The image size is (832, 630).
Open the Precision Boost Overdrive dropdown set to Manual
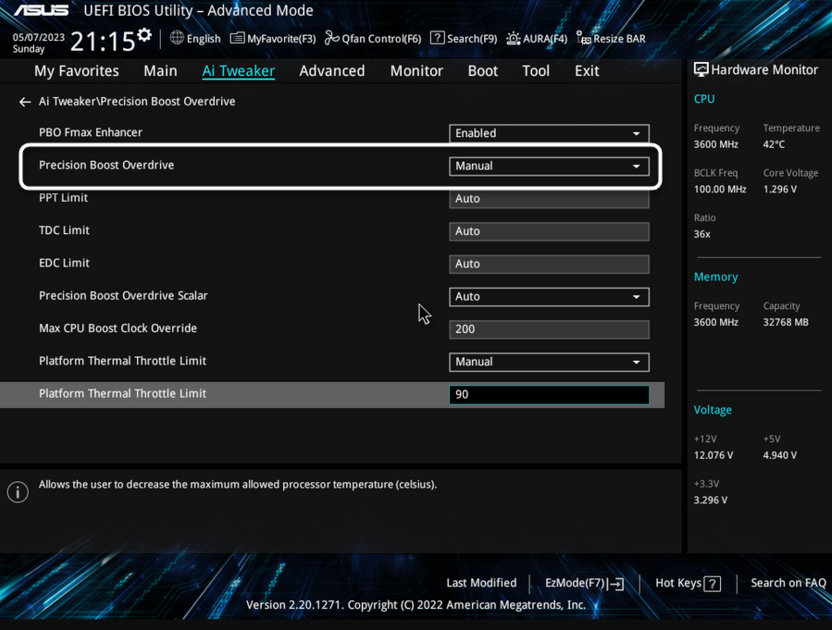(549, 166)
